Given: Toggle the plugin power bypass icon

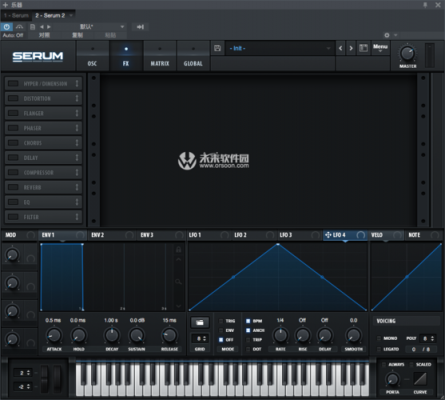Looking at the screenshot, I should [7, 27].
